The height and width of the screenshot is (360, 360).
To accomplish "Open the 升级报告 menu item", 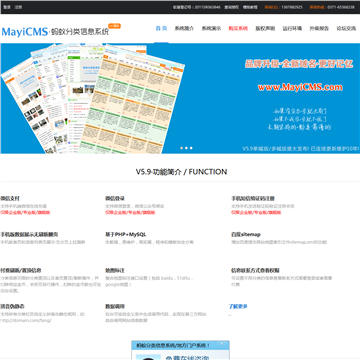I will pos(319,28).
